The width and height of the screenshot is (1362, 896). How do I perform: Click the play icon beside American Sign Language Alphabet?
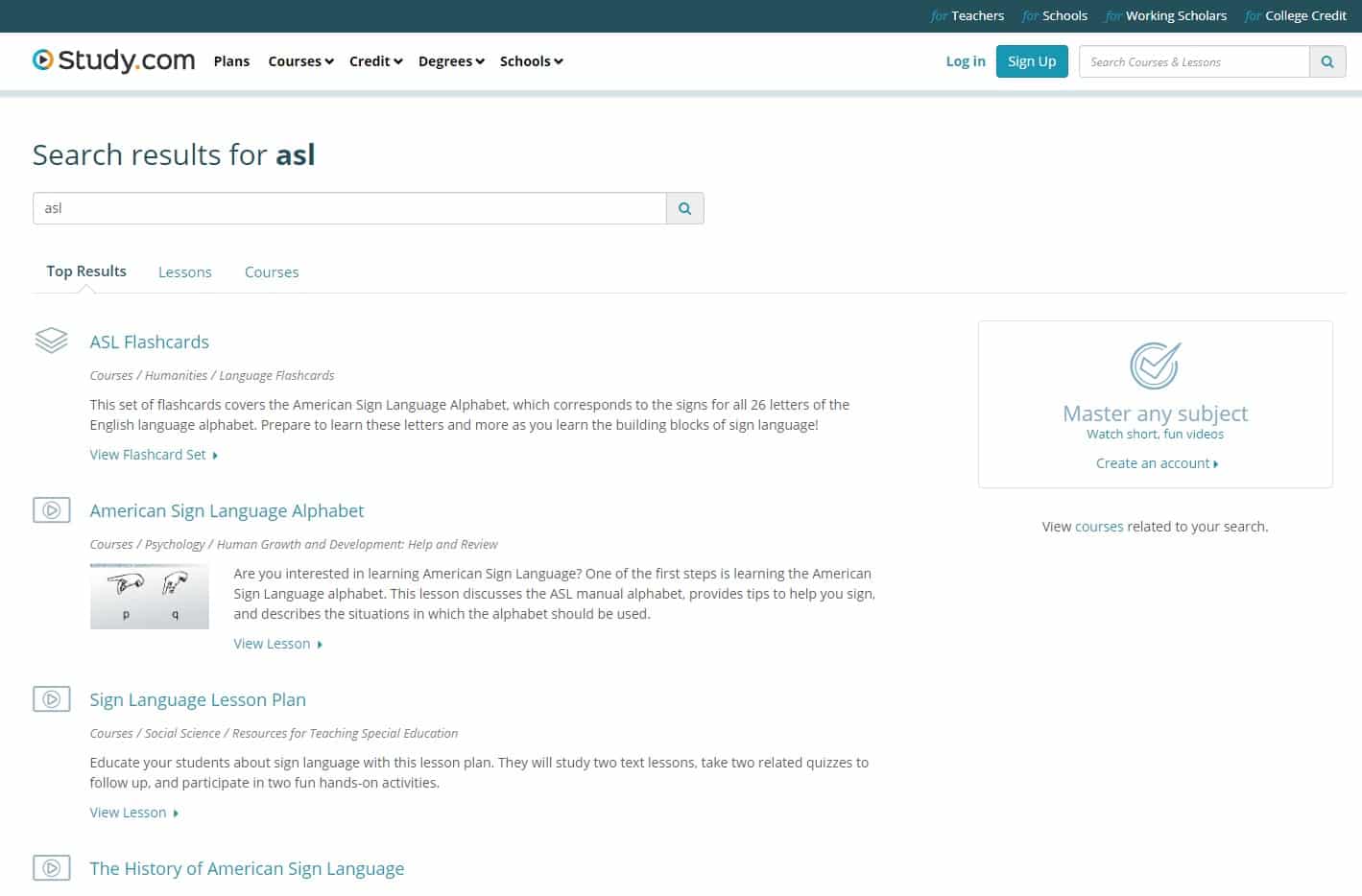click(x=52, y=510)
